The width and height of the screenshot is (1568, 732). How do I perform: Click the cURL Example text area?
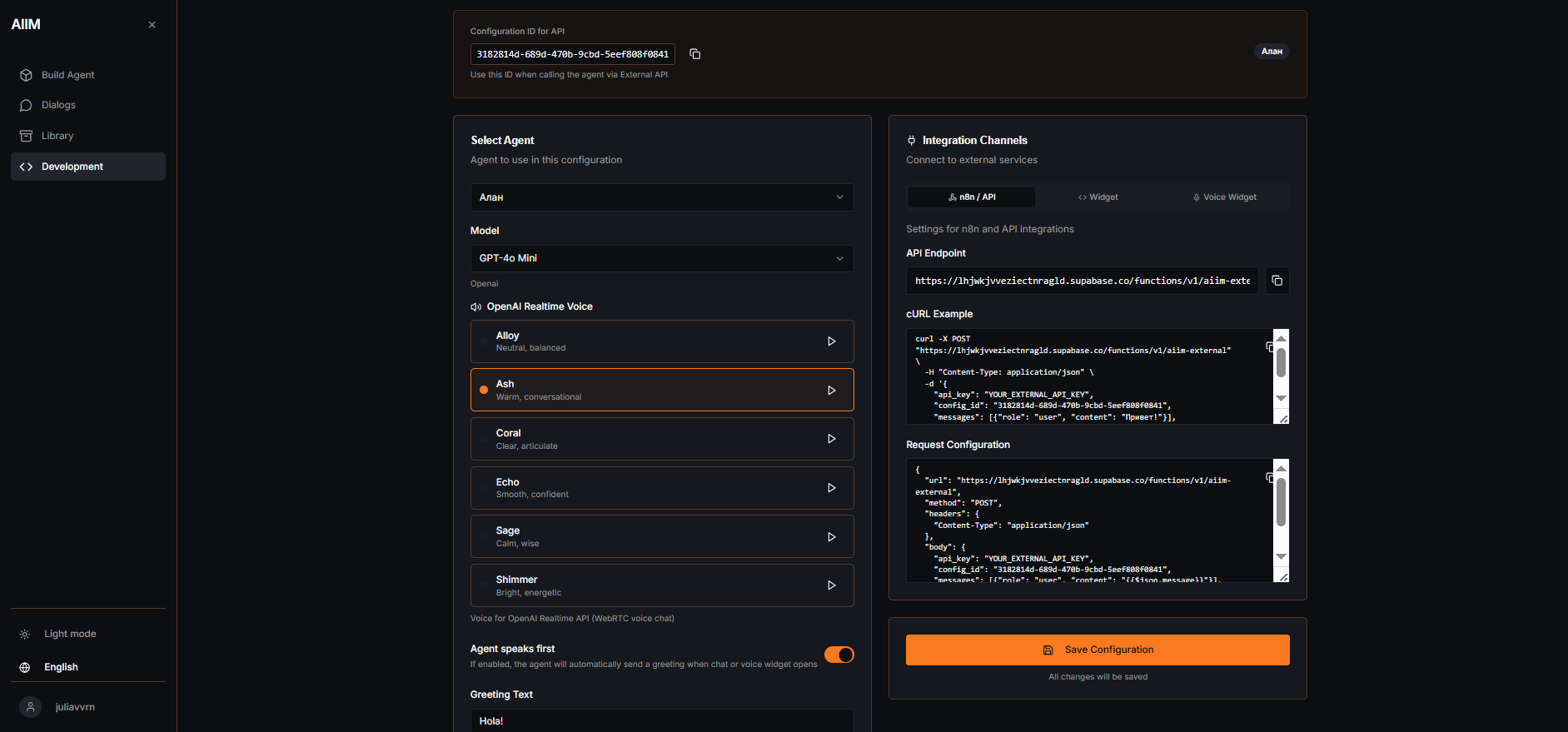point(1090,376)
